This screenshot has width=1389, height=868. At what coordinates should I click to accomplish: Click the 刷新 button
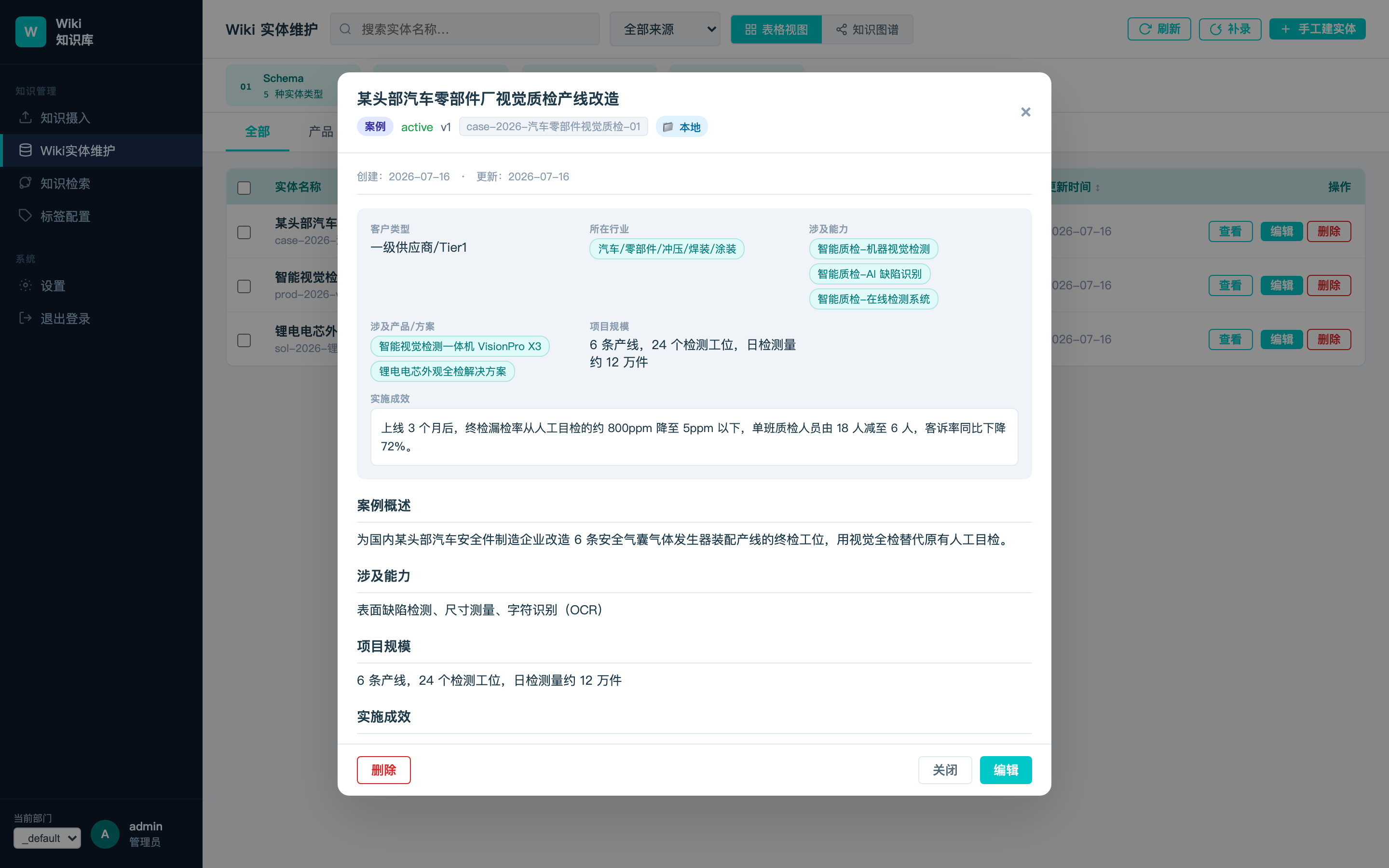[1159, 29]
